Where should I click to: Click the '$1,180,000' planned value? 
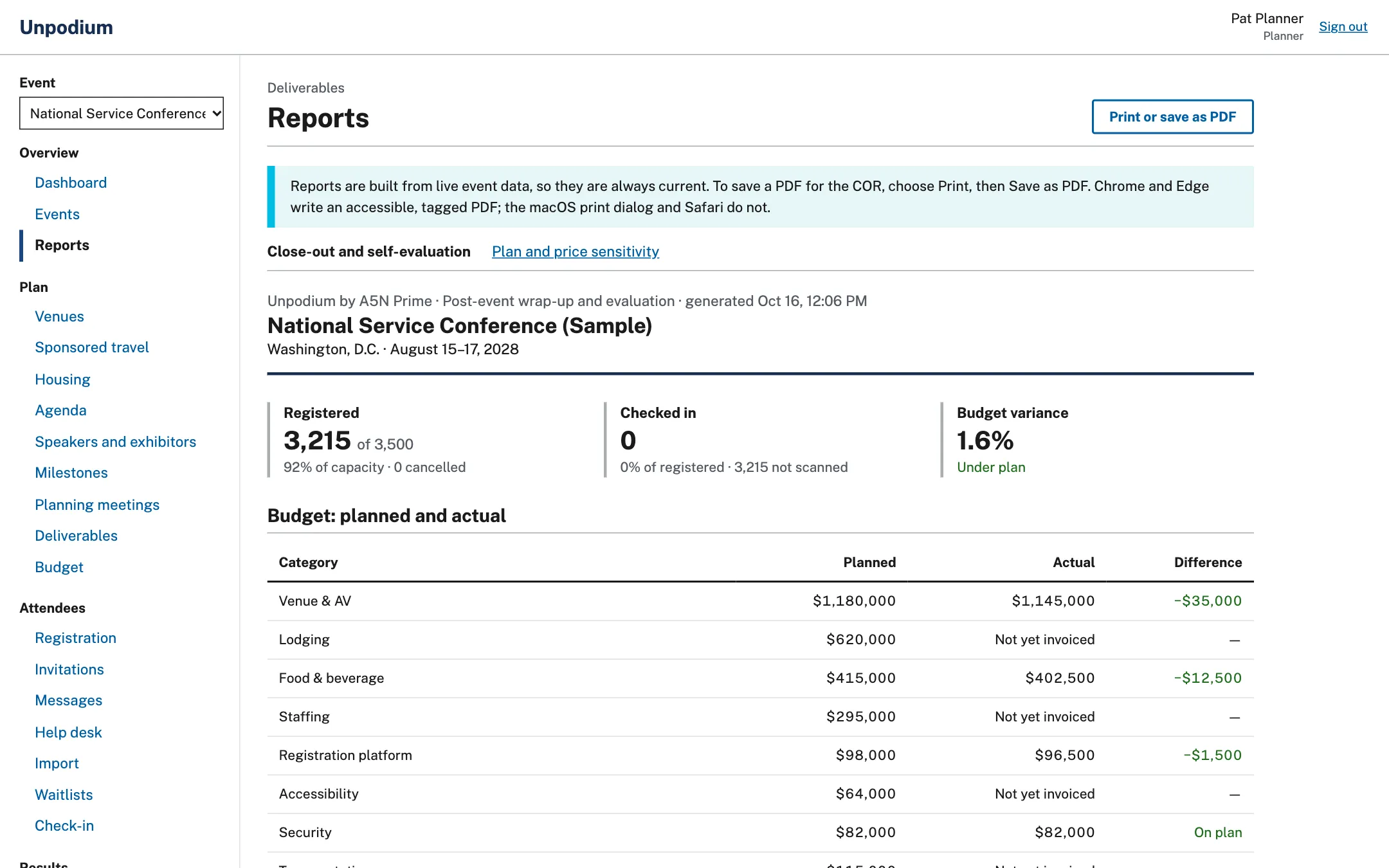(854, 601)
